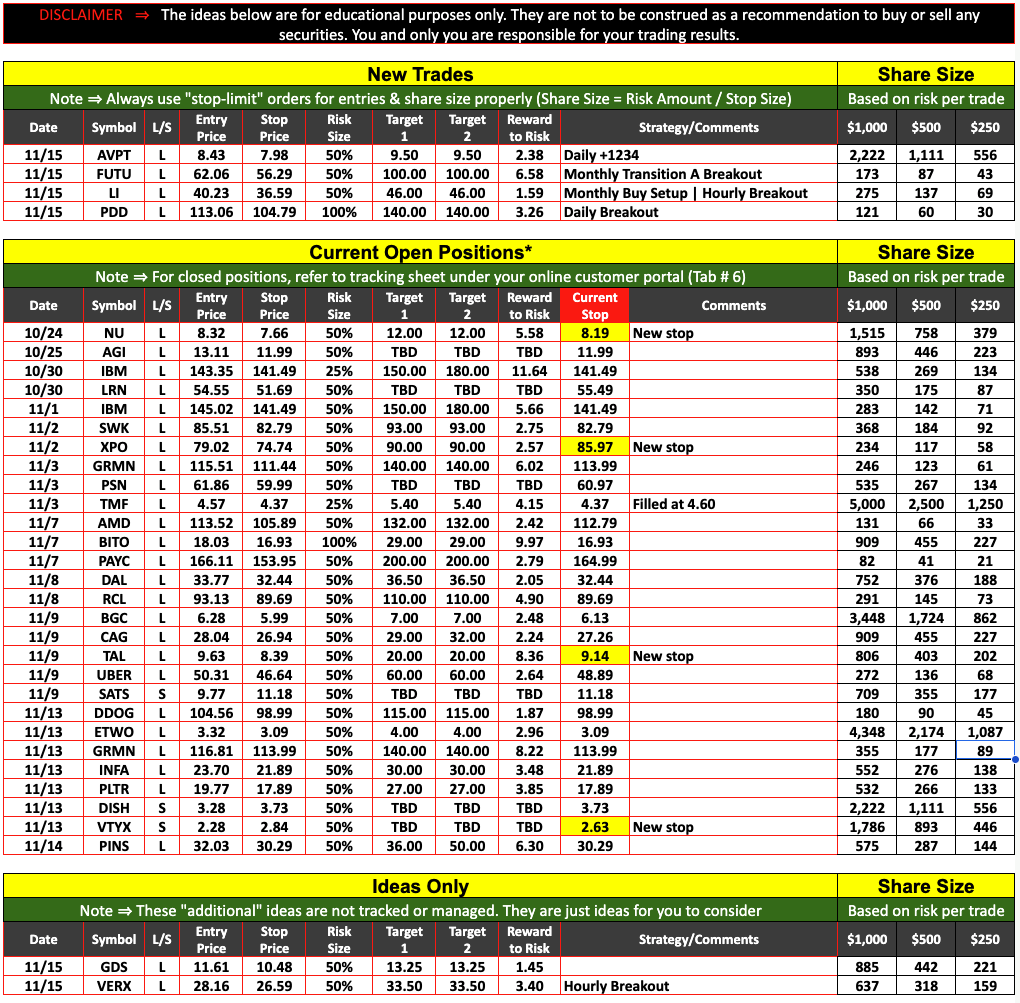Click LI's Monthly Buy Setup comment cell
This screenshot has width=1020, height=1003.
[x=685, y=193]
